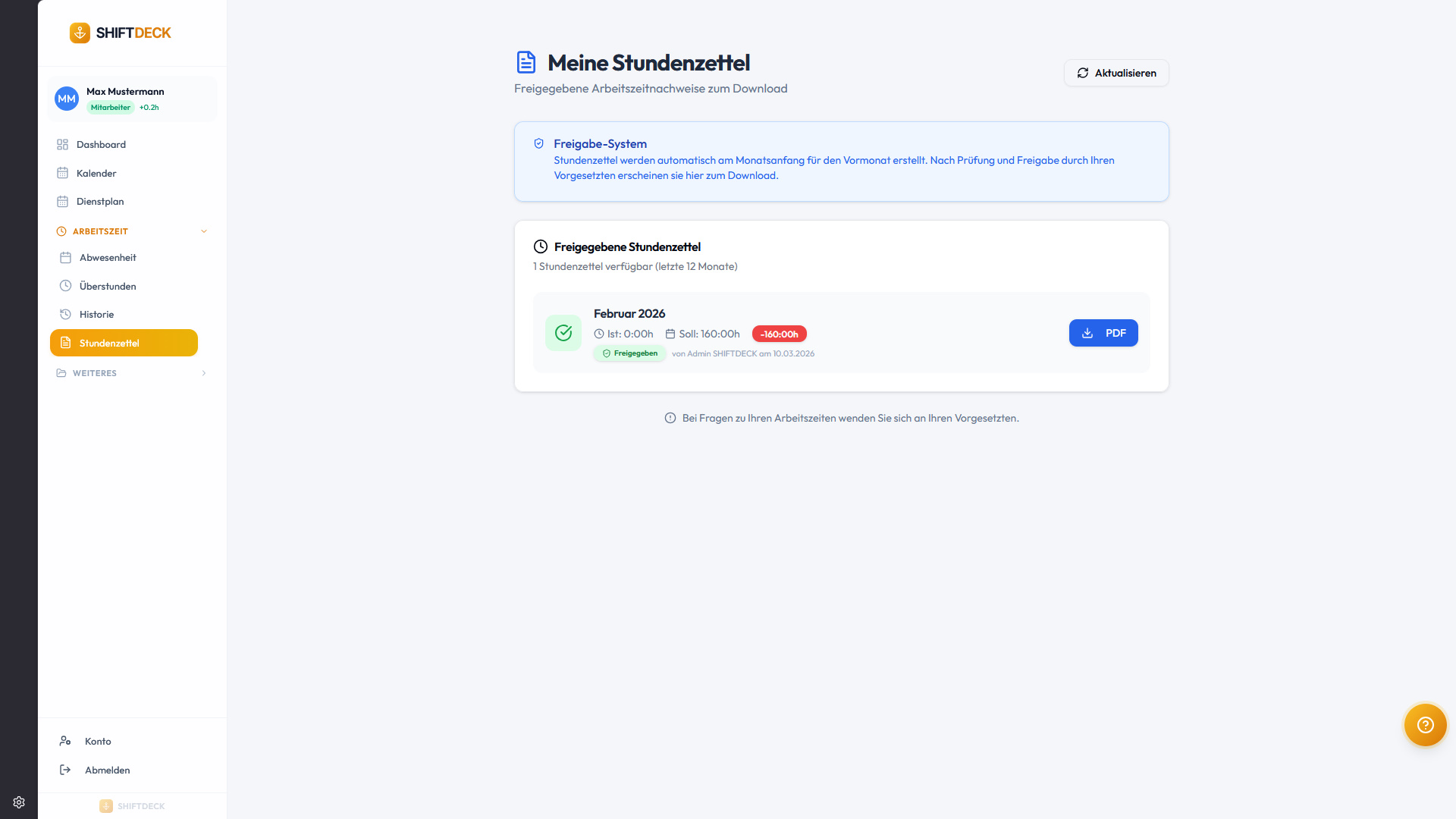Click the document icon beside Meine Stundenzettel
Screen dimensions: 1456x819
click(x=526, y=62)
